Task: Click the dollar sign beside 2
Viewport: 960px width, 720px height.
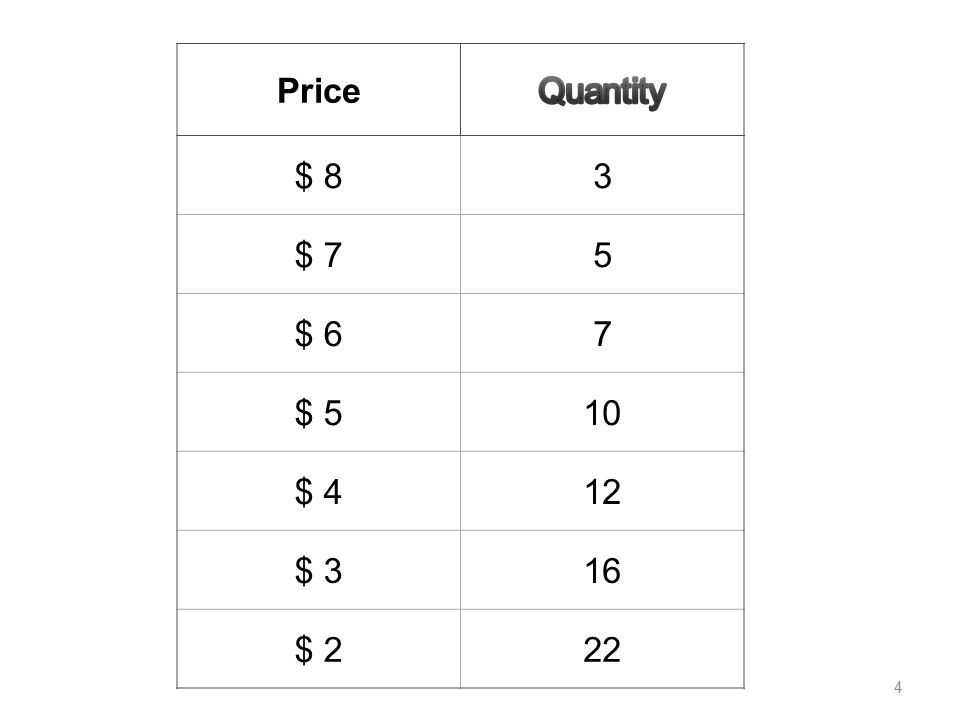Action: tap(304, 650)
